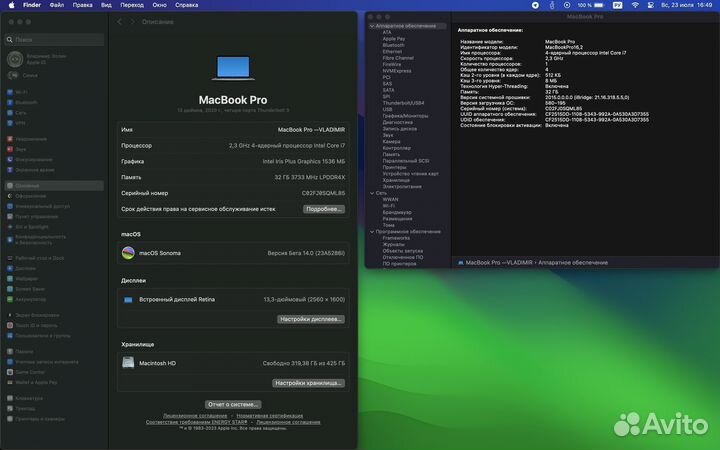
Task: Select the macOS Sonoma version row
Action: coord(233,253)
